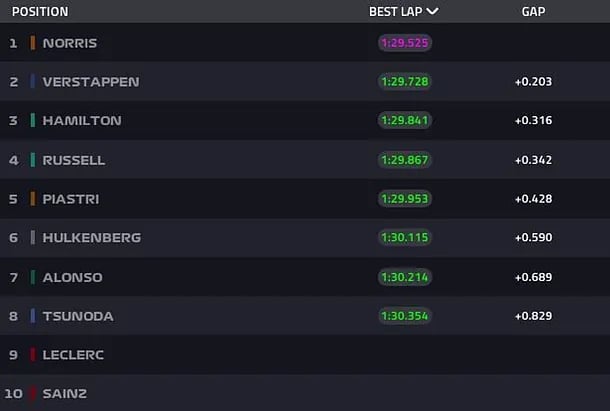This screenshot has width=610, height=411.
Task: Click the Best Lap sort chevron
Action: click(x=432, y=12)
